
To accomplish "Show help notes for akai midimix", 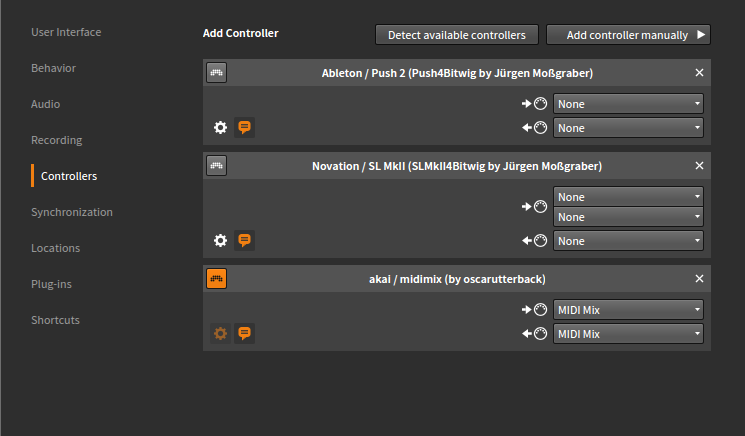I will 244,333.
